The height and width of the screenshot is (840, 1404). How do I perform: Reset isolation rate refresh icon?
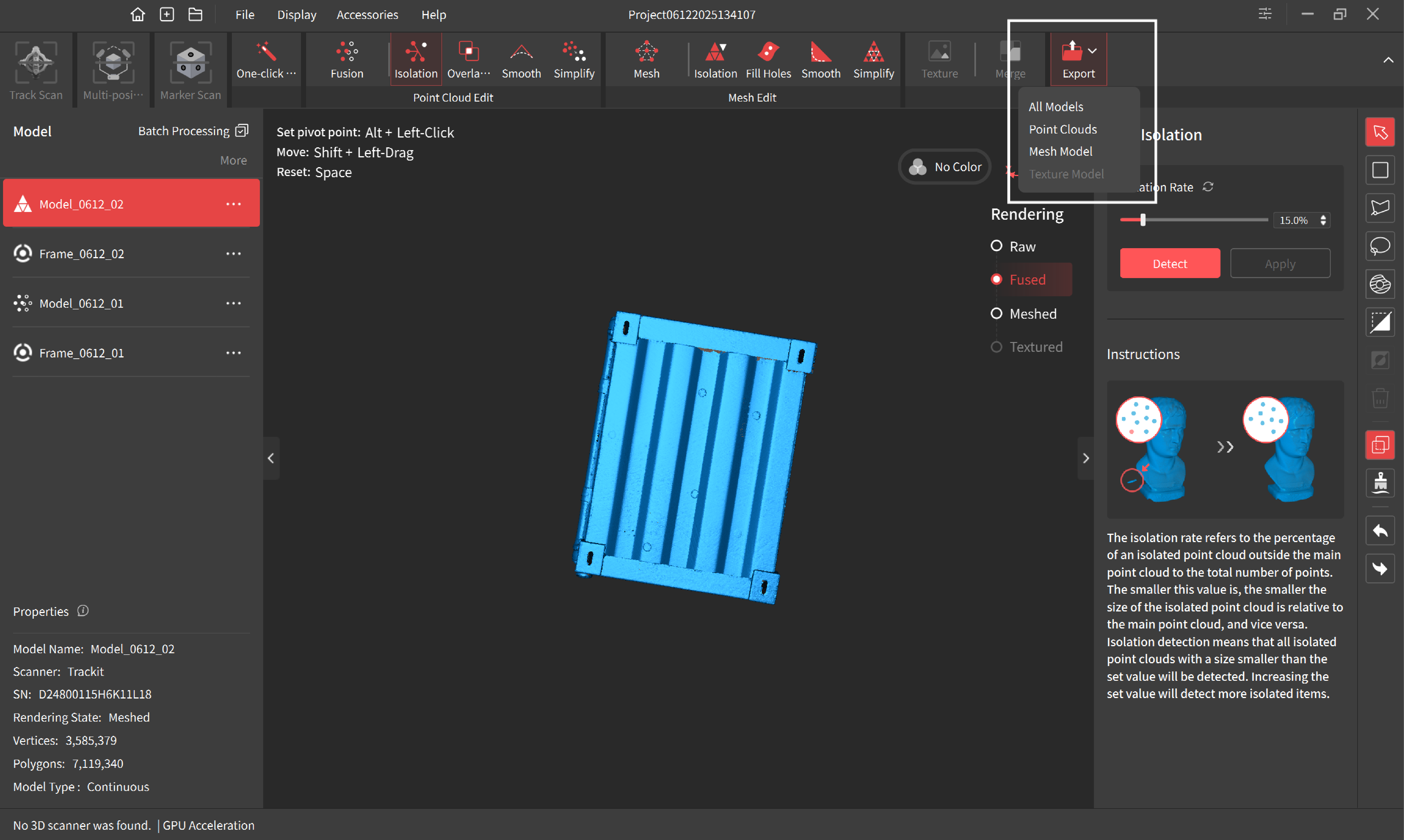pyautogui.click(x=1208, y=187)
